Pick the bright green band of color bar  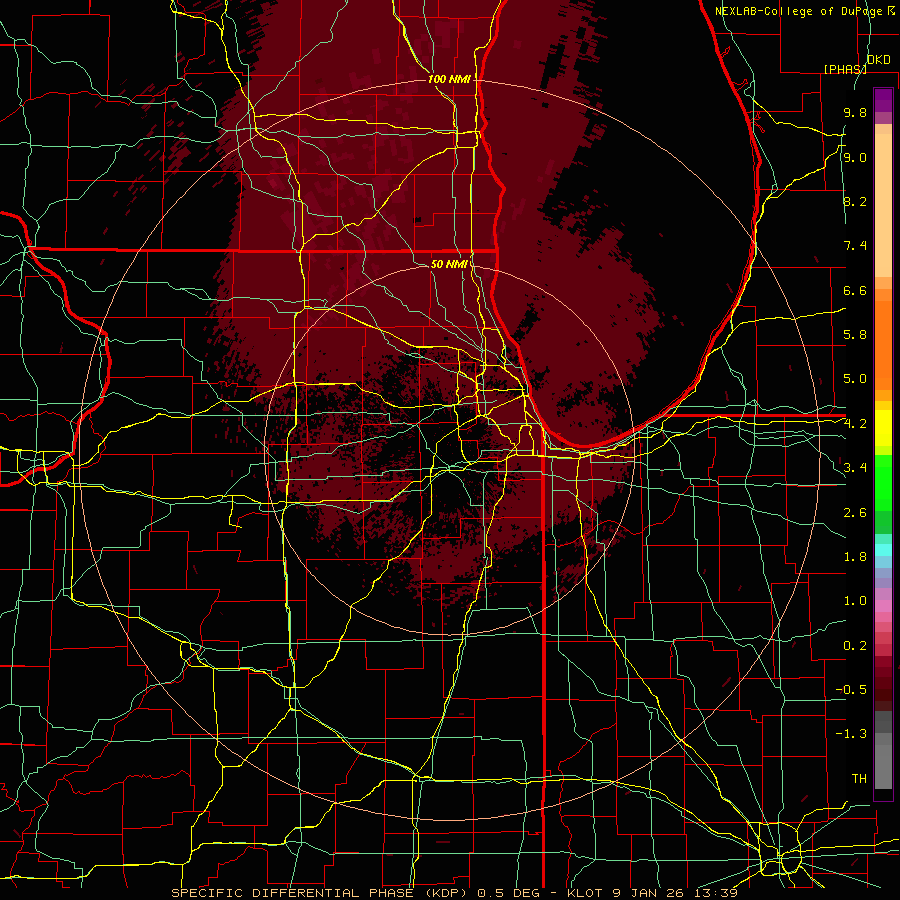point(883,482)
